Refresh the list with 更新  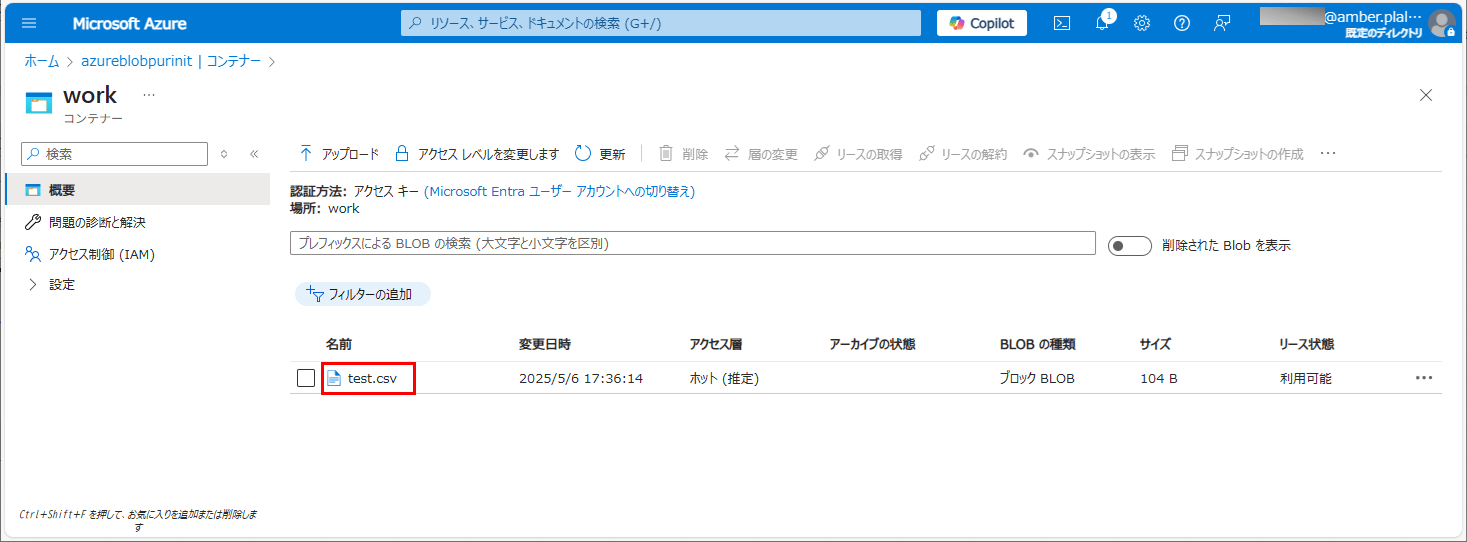tap(600, 154)
